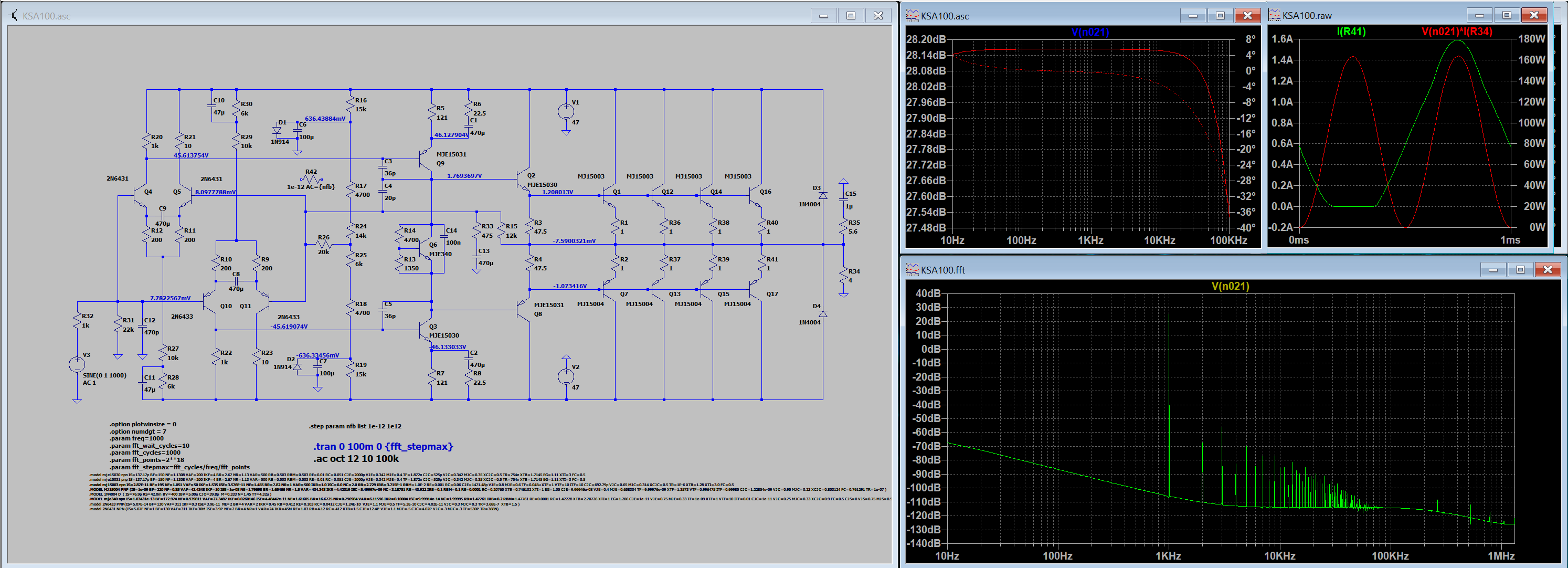Select the V(n021) label in FFT plot

tap(1230, 286)
